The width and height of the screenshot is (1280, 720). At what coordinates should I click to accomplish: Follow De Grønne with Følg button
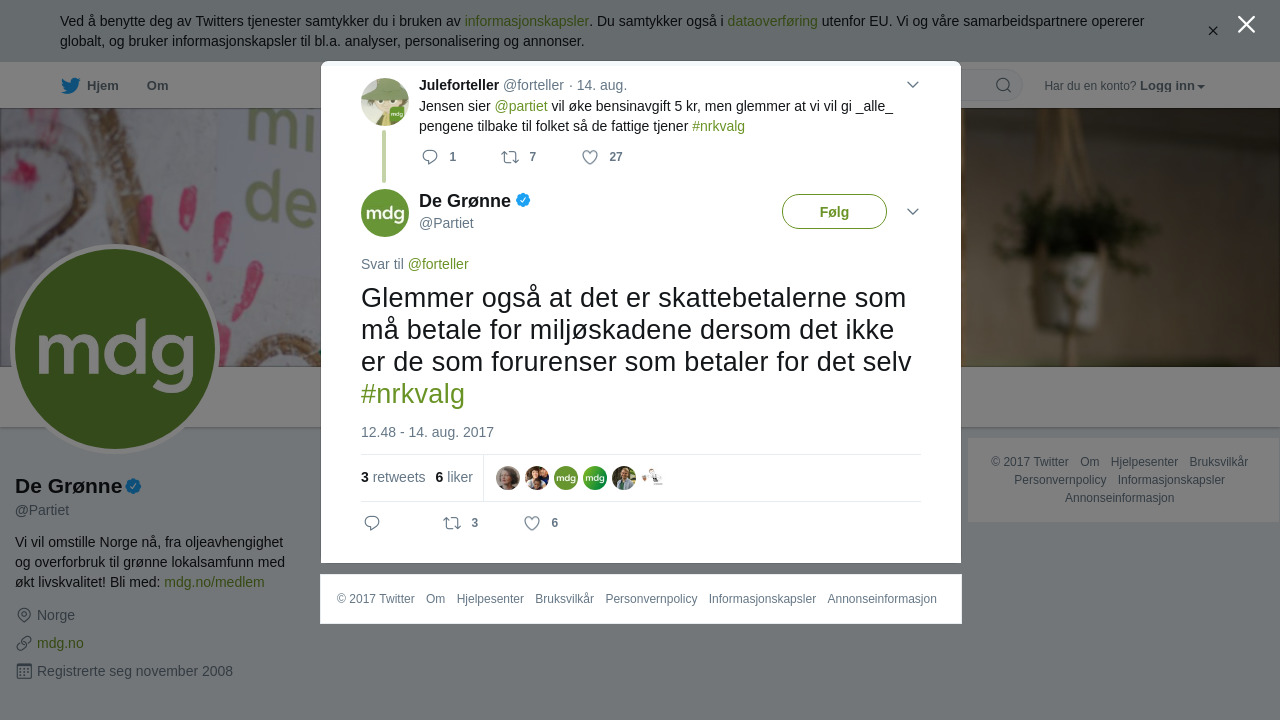click(x=834, y=212)
